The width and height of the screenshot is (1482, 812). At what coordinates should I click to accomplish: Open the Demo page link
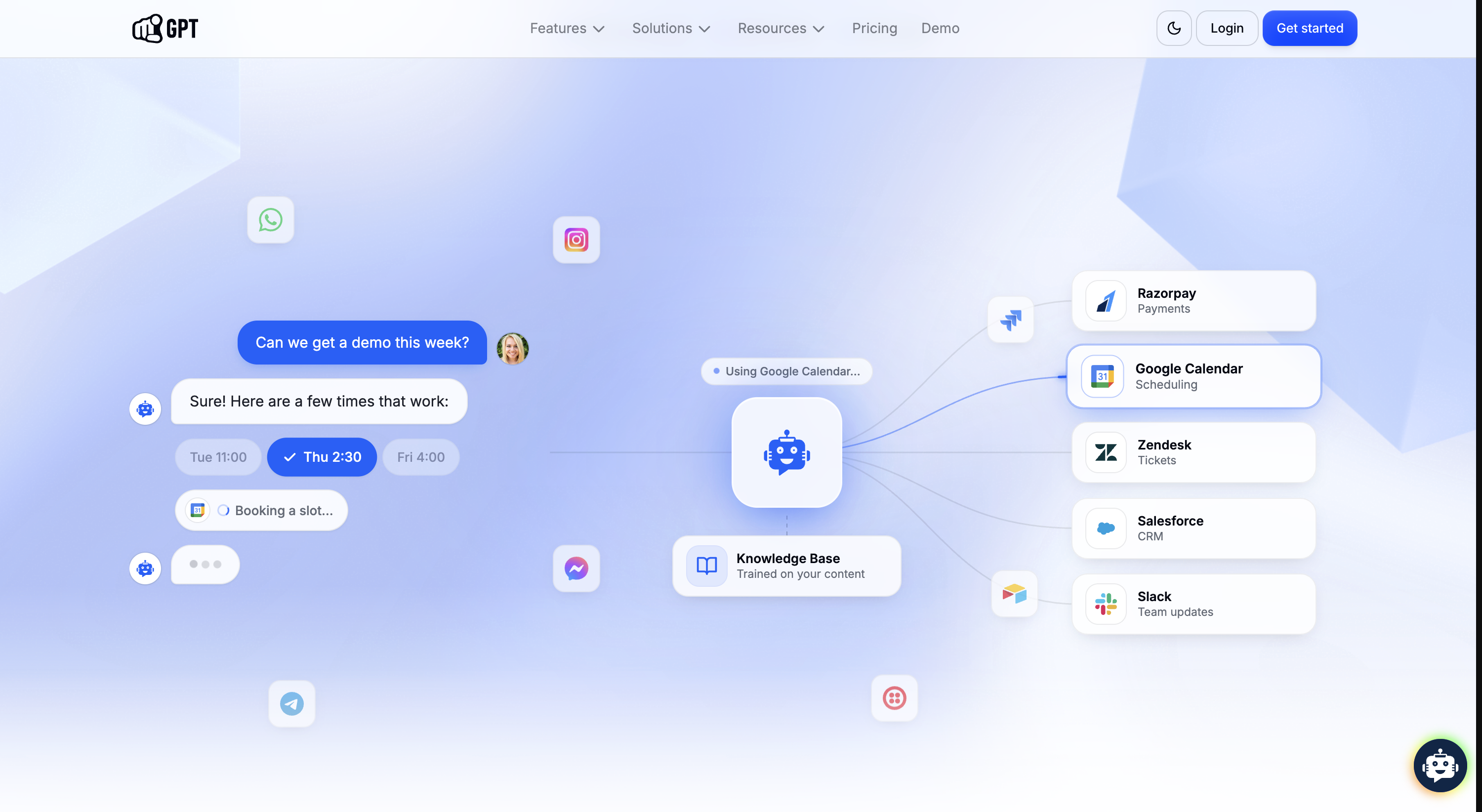pos(940,28)
